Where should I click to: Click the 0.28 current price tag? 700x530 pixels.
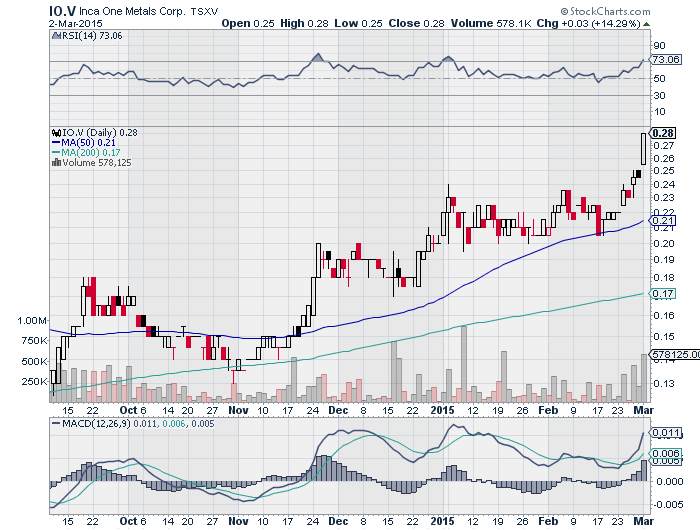(x=662, y=133)
